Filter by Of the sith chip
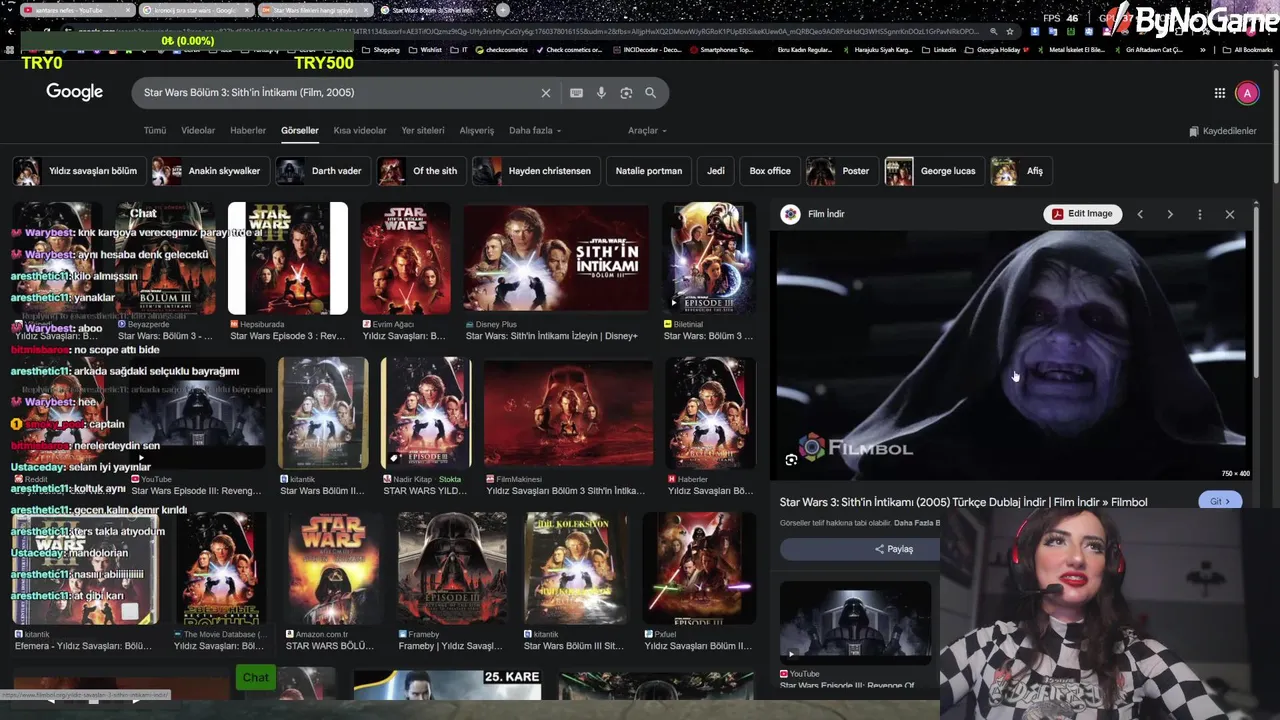 pyautogui.click(x=422, y=171)
